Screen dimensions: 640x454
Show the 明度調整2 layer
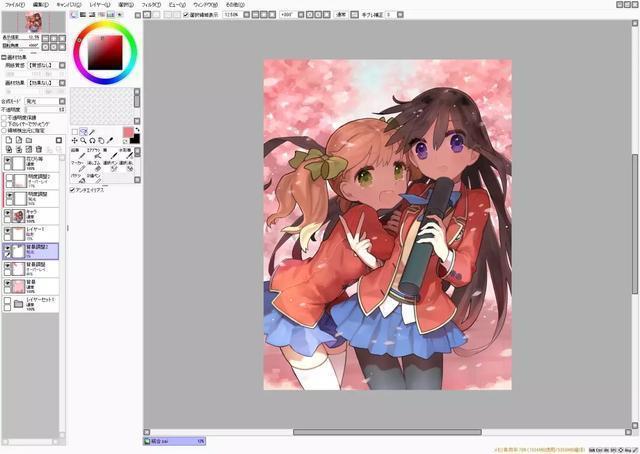[8, 178]
